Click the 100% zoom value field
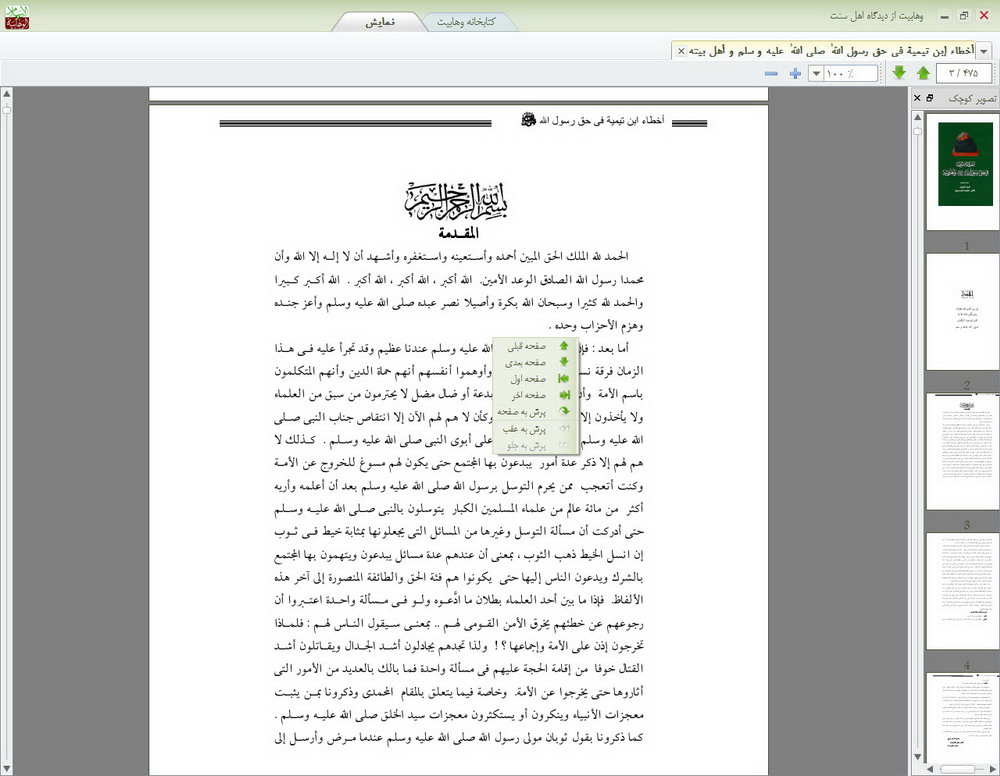The height and width of the screenshot is (776, 1000). click(850, 73)
